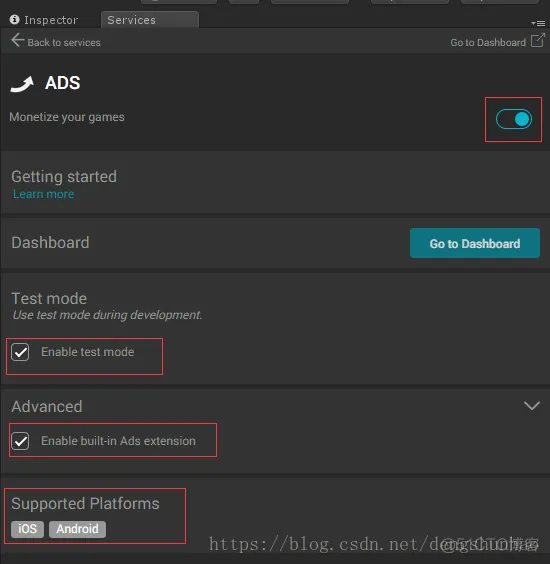The image size is (550, 564).
Task: Click the ADS arrow logo icon
Action: coord(22,84)
